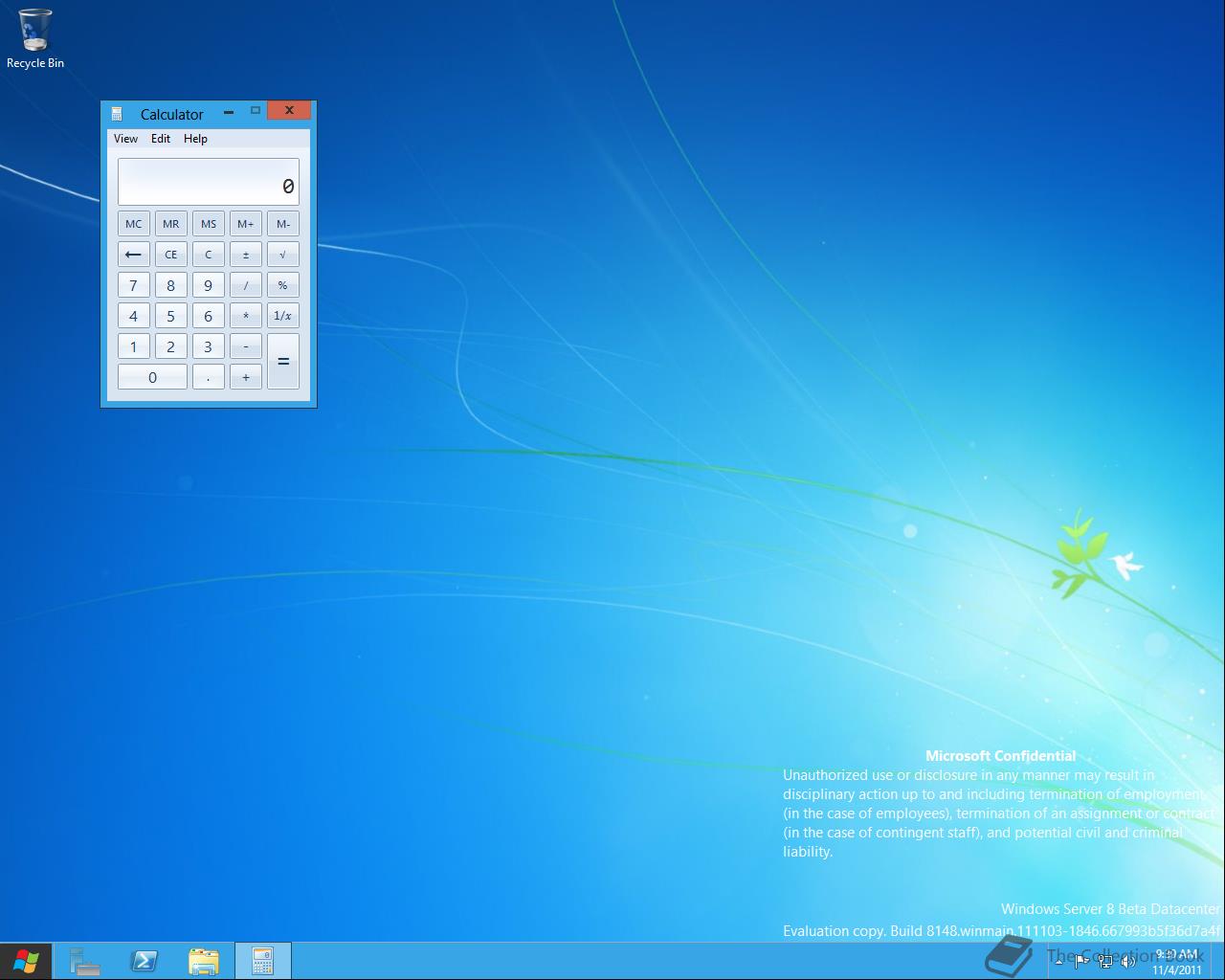The width and height of the screenshot is (1225, 980).
Task: Click digit 3 on the calculator
Action: point(209,346)
